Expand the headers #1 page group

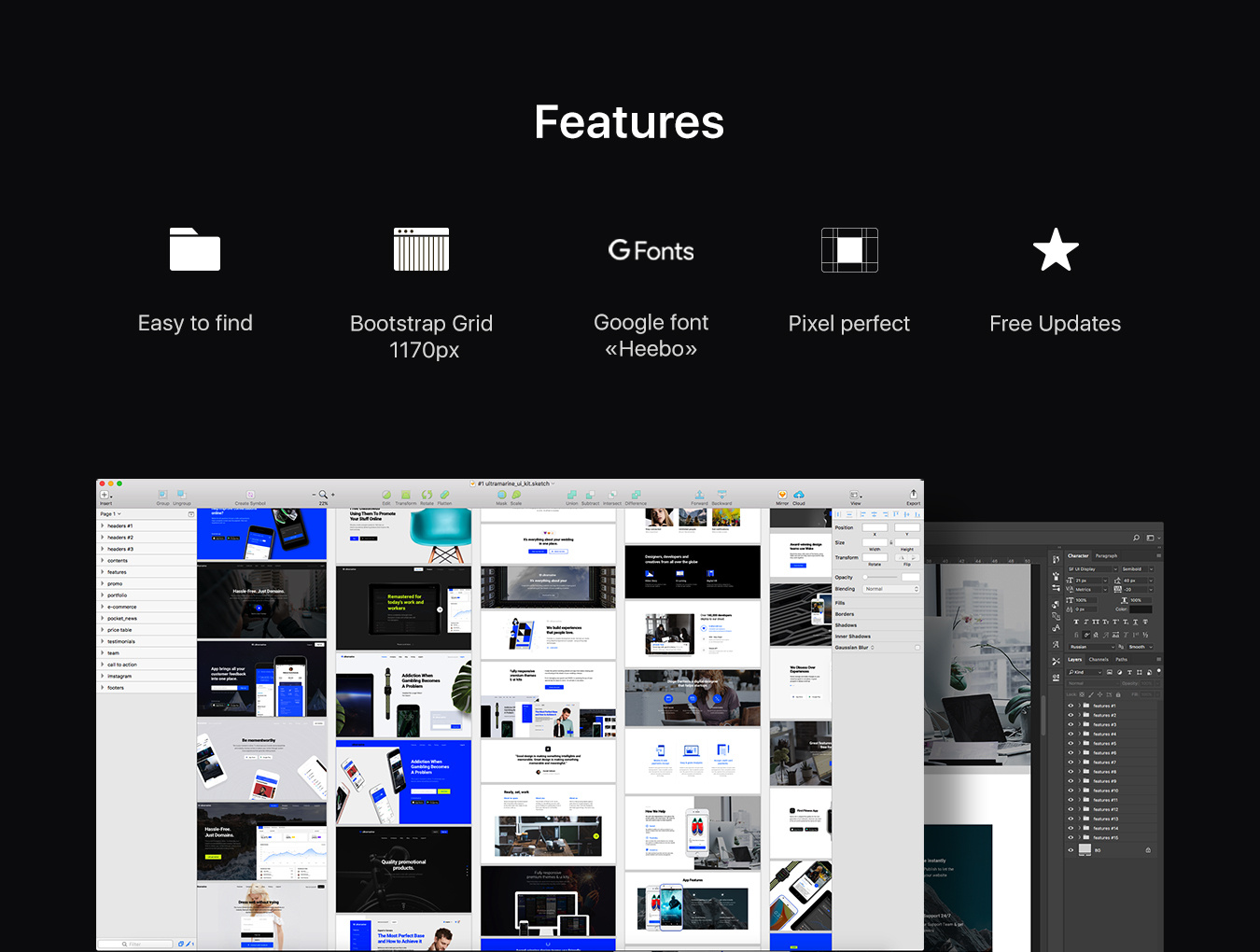point(103,525)
